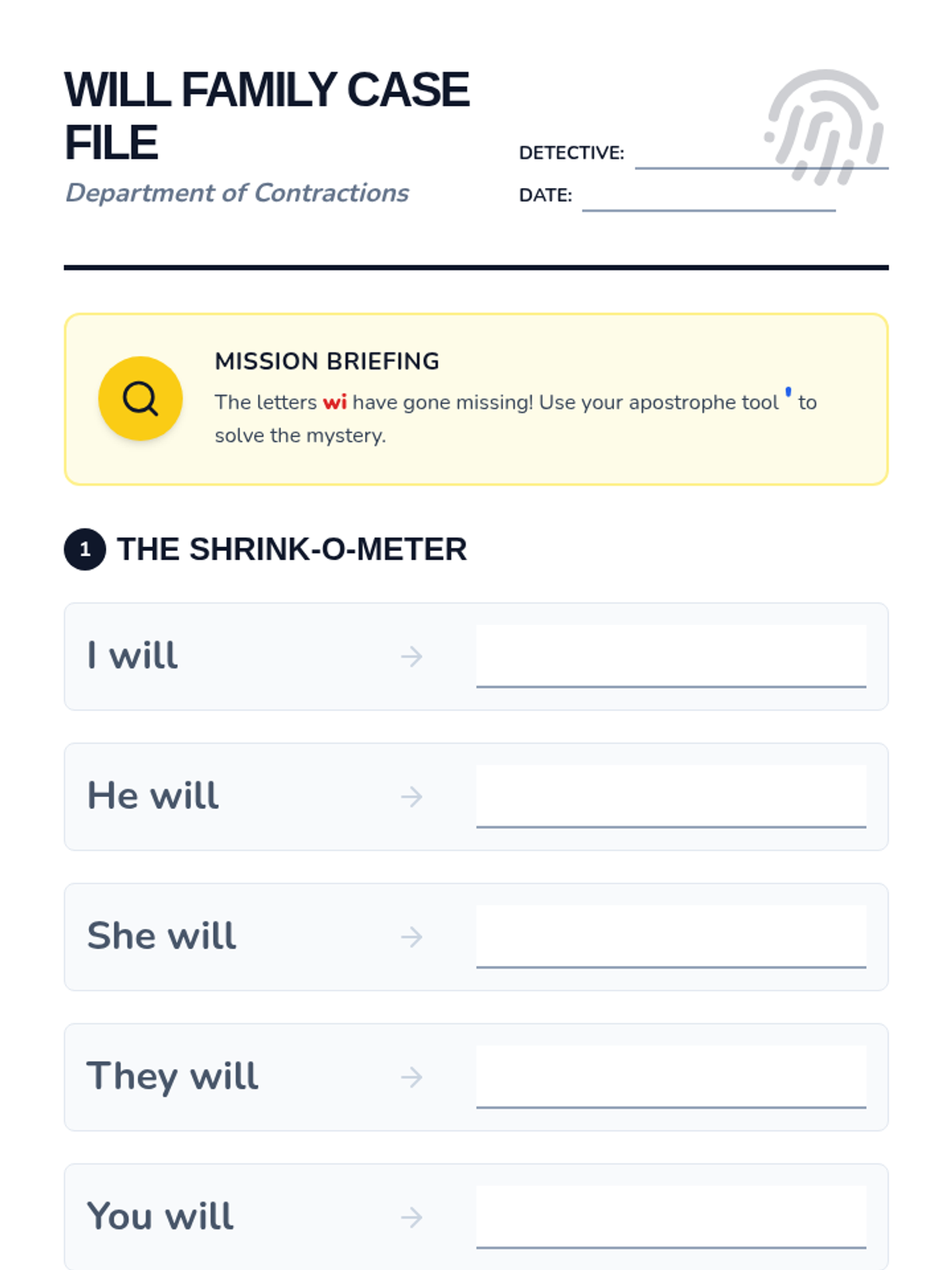Click the arrow next to I will
Screen dimensions: 952x1270
pos(412,656)
